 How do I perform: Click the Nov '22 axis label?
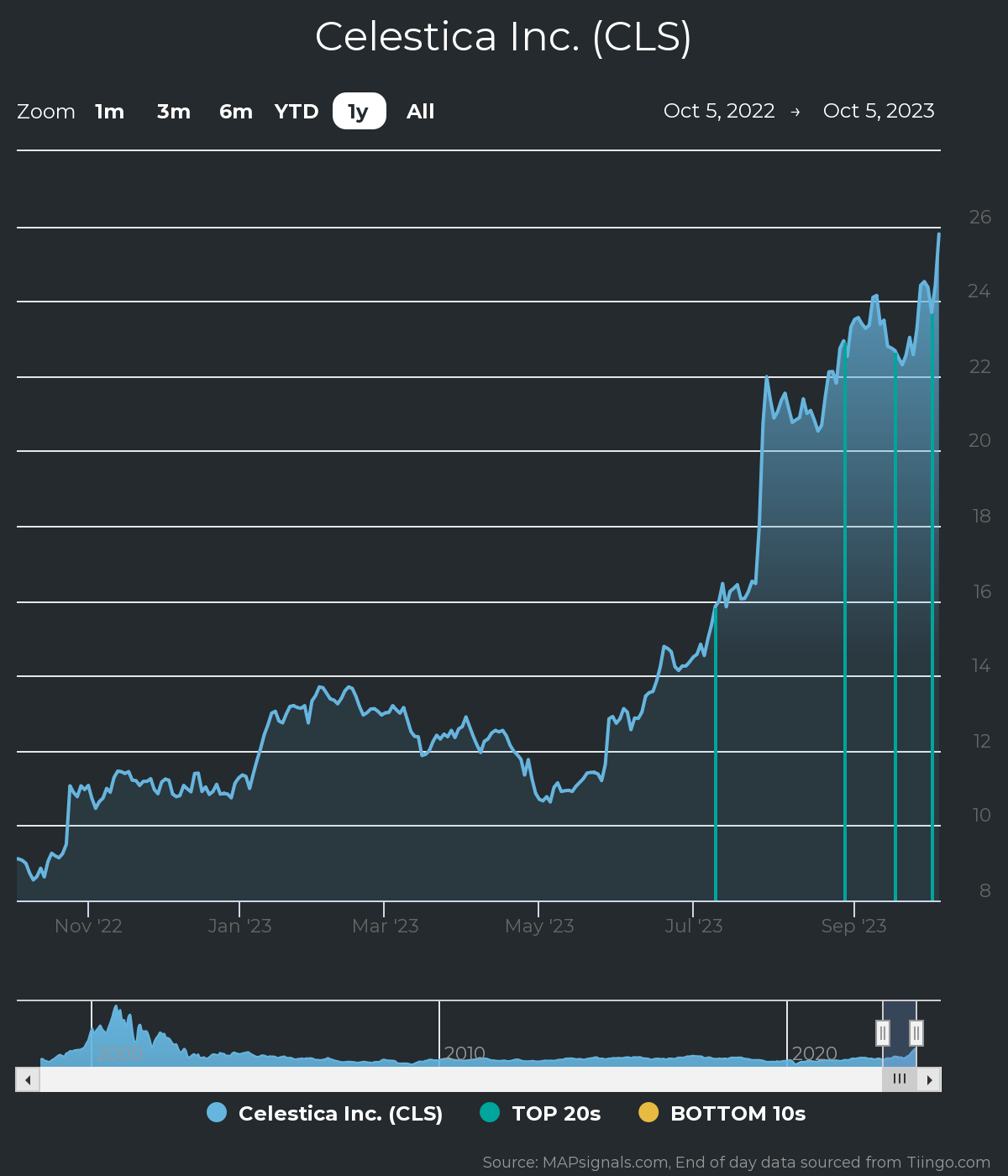pyautogui.click(x=88, y=926)
